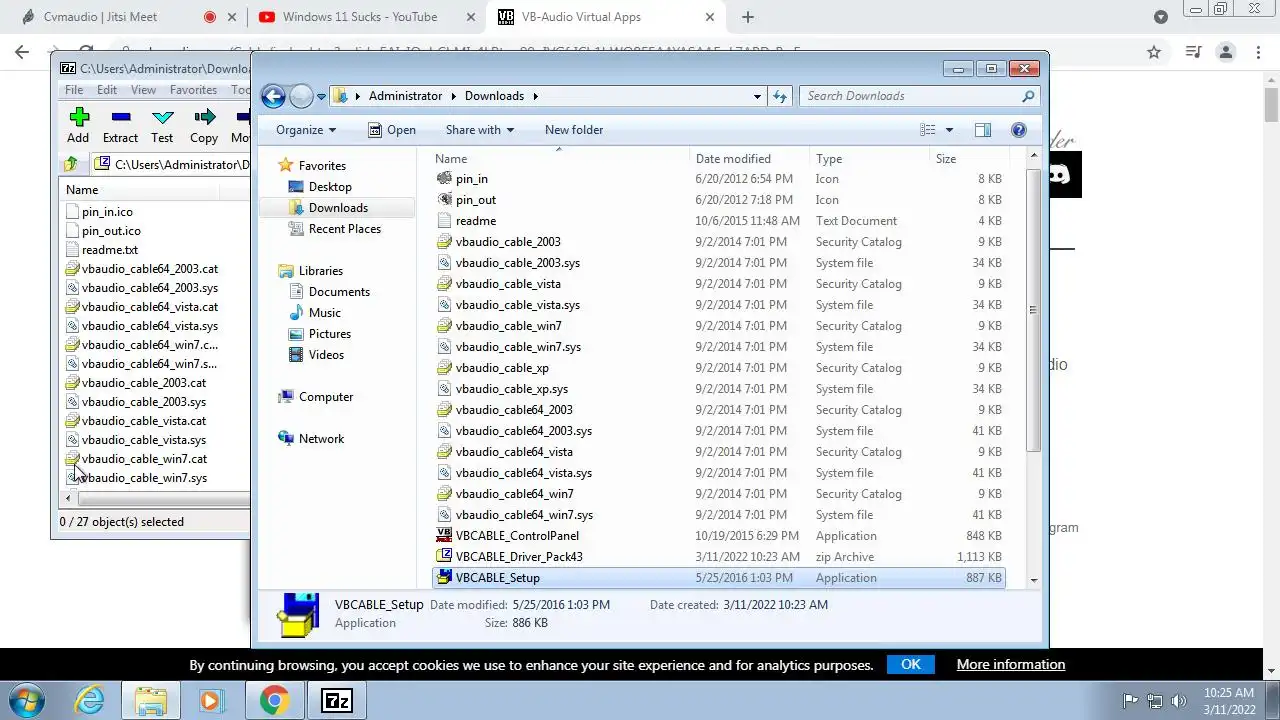1280x720 pixels.
Task: Select Music library in navigation pane
Action: 325,313
